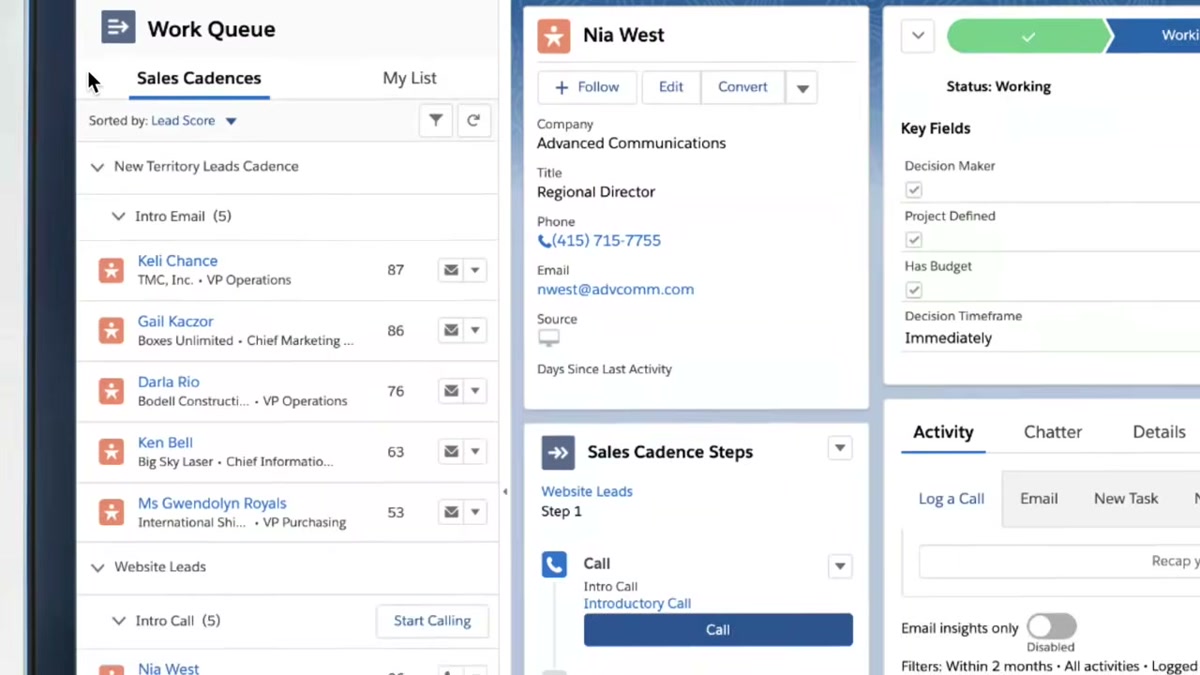Click the Edit button
This screenshot has height=675, width=1200.
point(671,87)
